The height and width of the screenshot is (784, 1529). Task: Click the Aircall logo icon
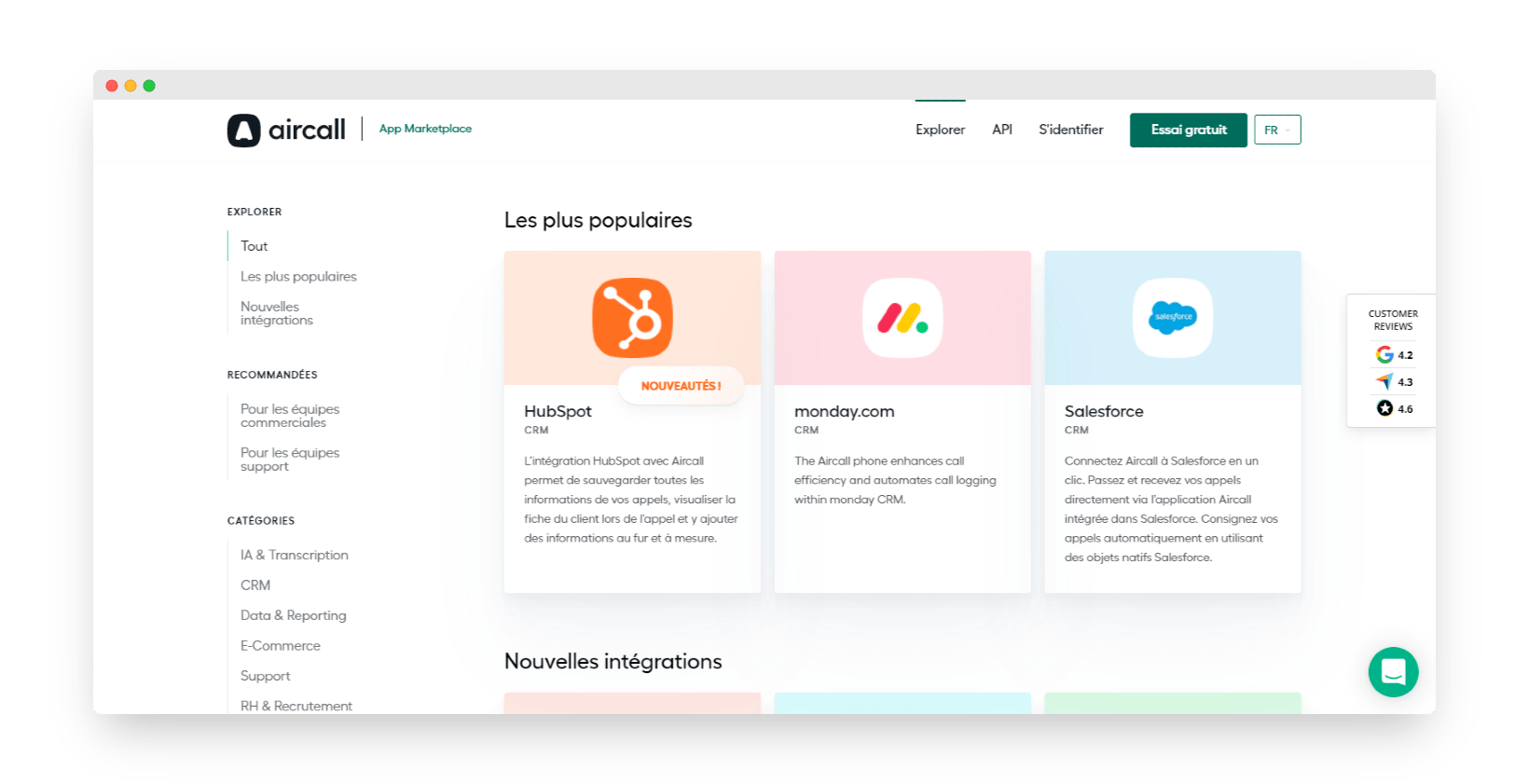click(x=243, y=131)
